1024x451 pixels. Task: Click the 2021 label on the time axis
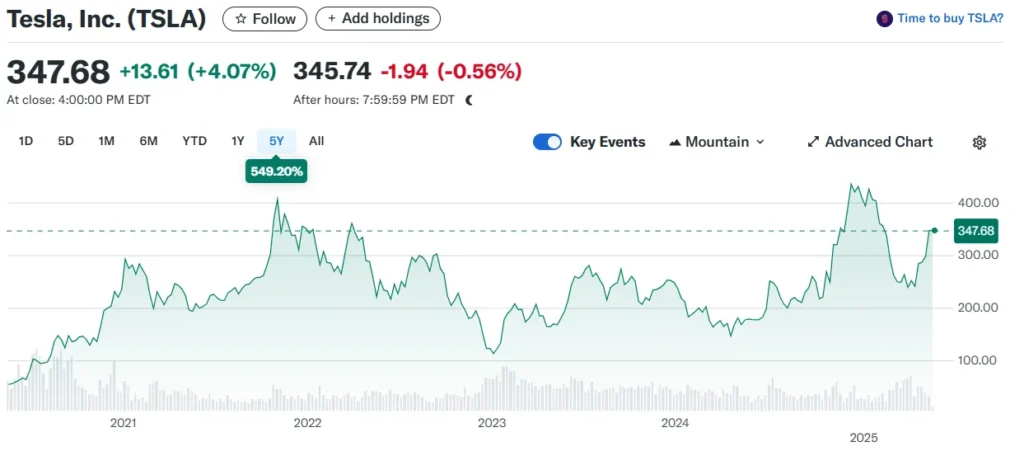pos(123,424)
